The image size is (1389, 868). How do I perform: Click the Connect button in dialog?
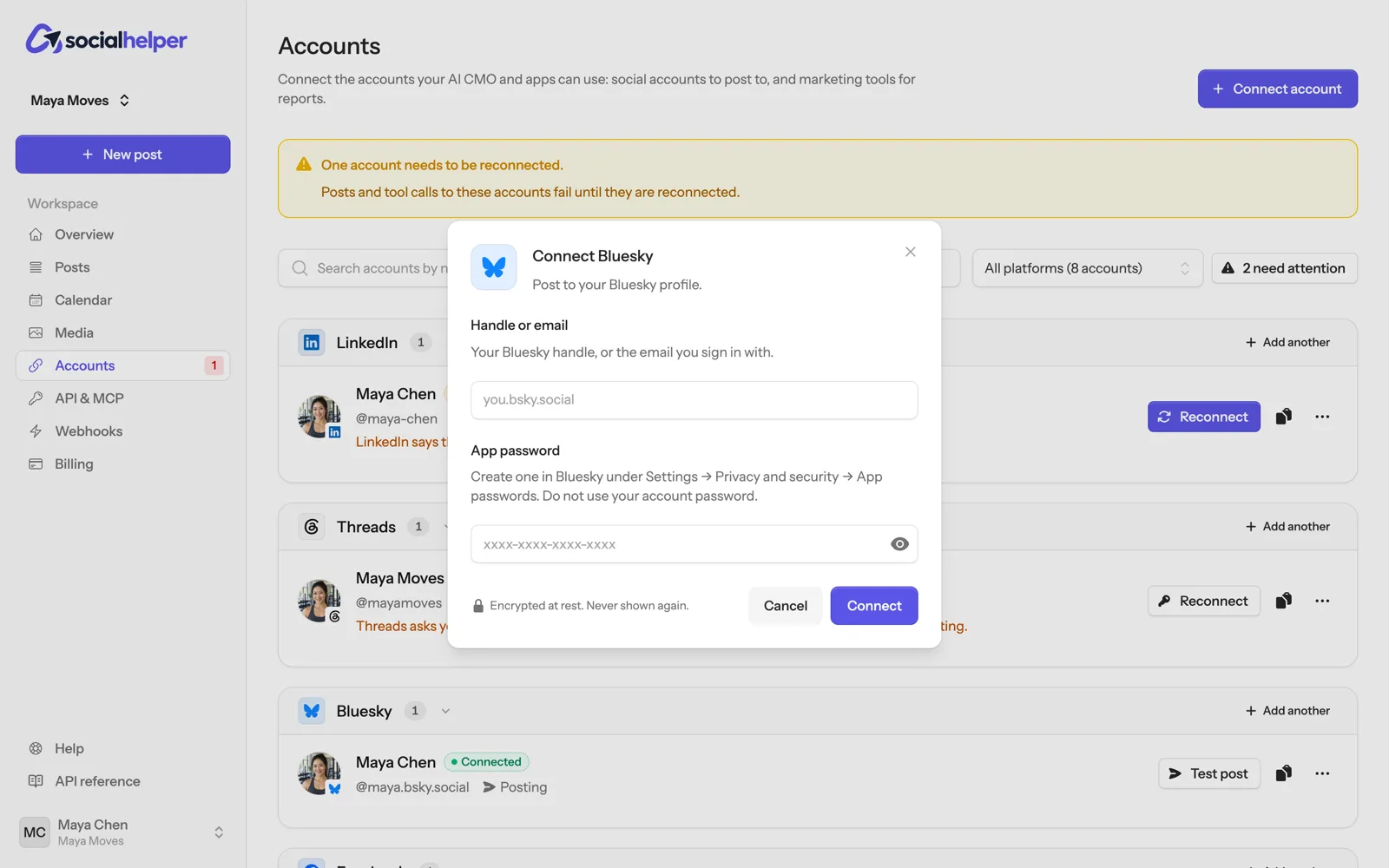pyautogui.click(x=873, y=606)
